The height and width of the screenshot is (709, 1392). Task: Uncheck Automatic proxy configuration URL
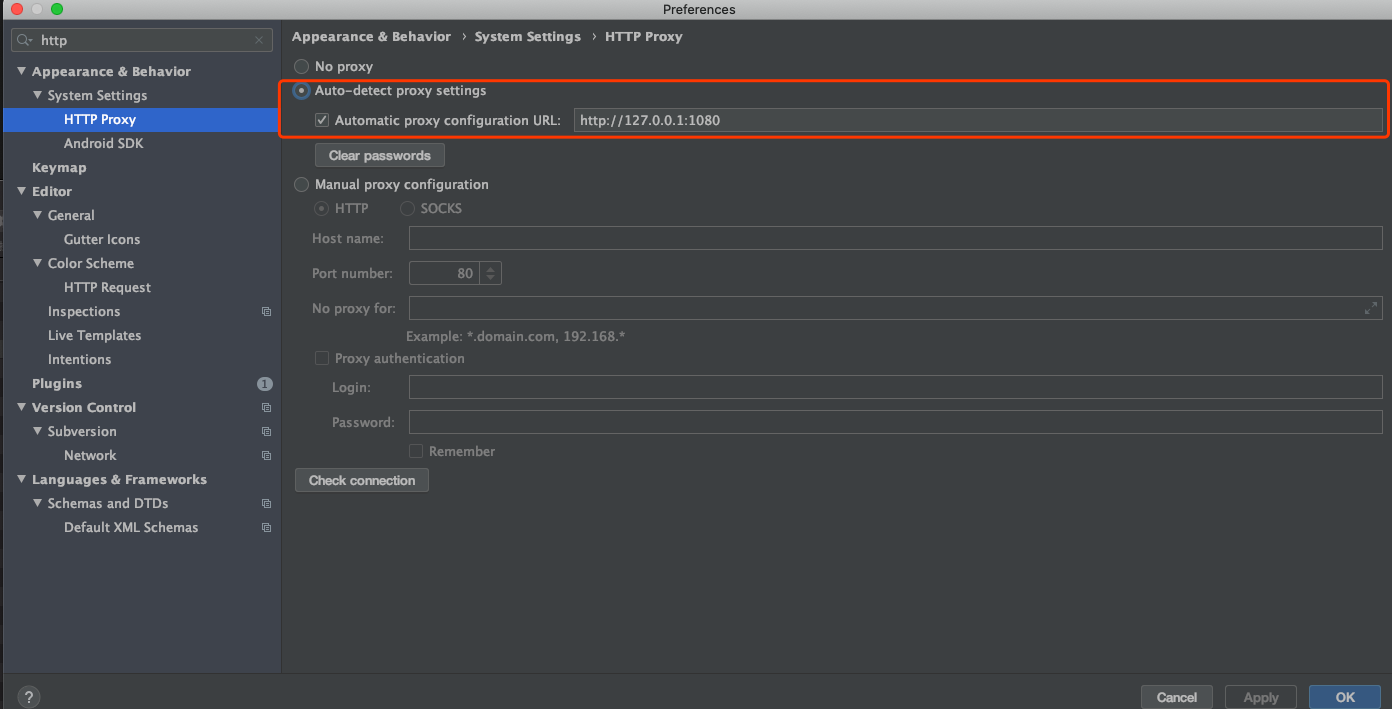(322, 119)
